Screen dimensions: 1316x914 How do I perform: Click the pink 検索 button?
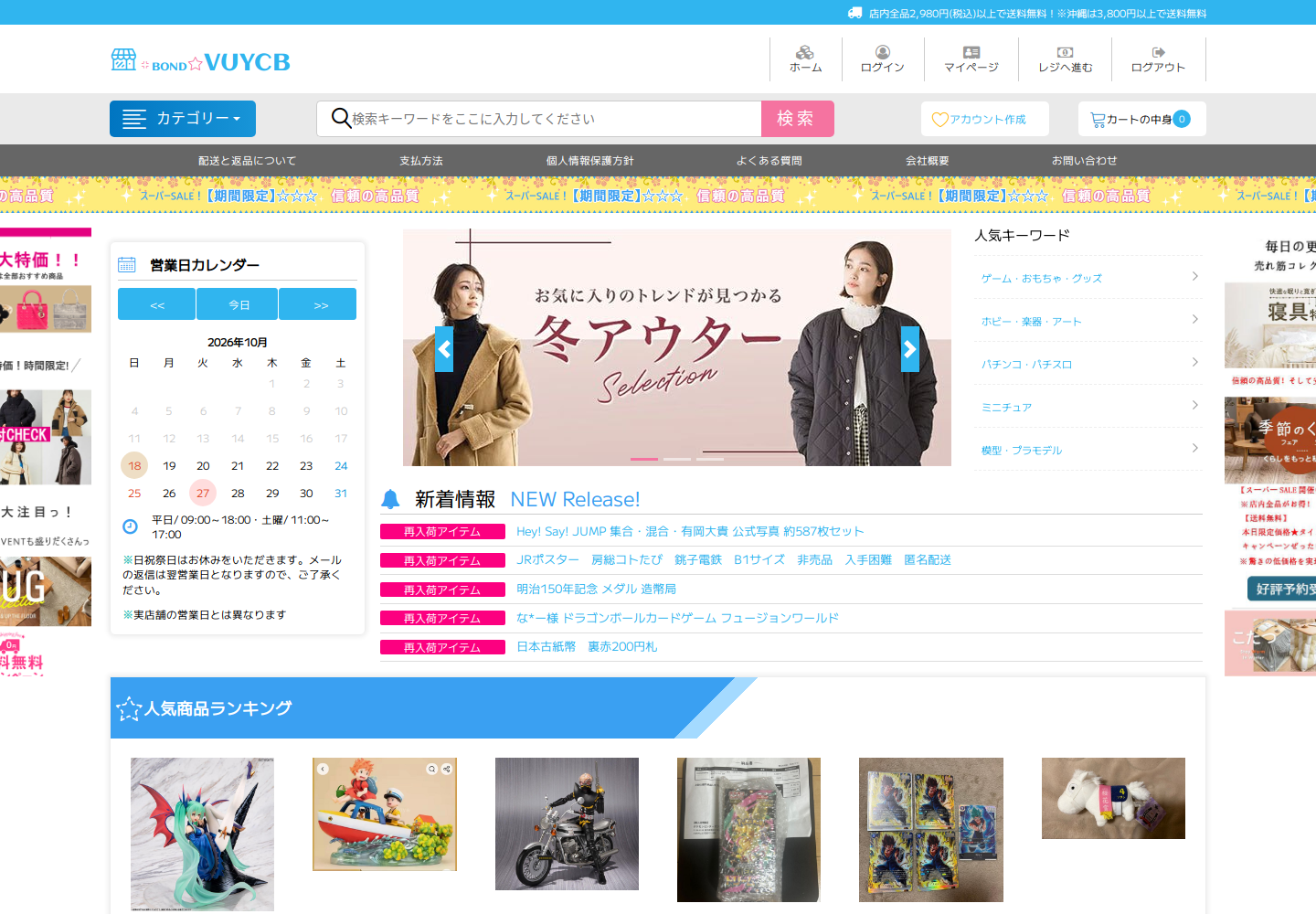tap(798, 119)
